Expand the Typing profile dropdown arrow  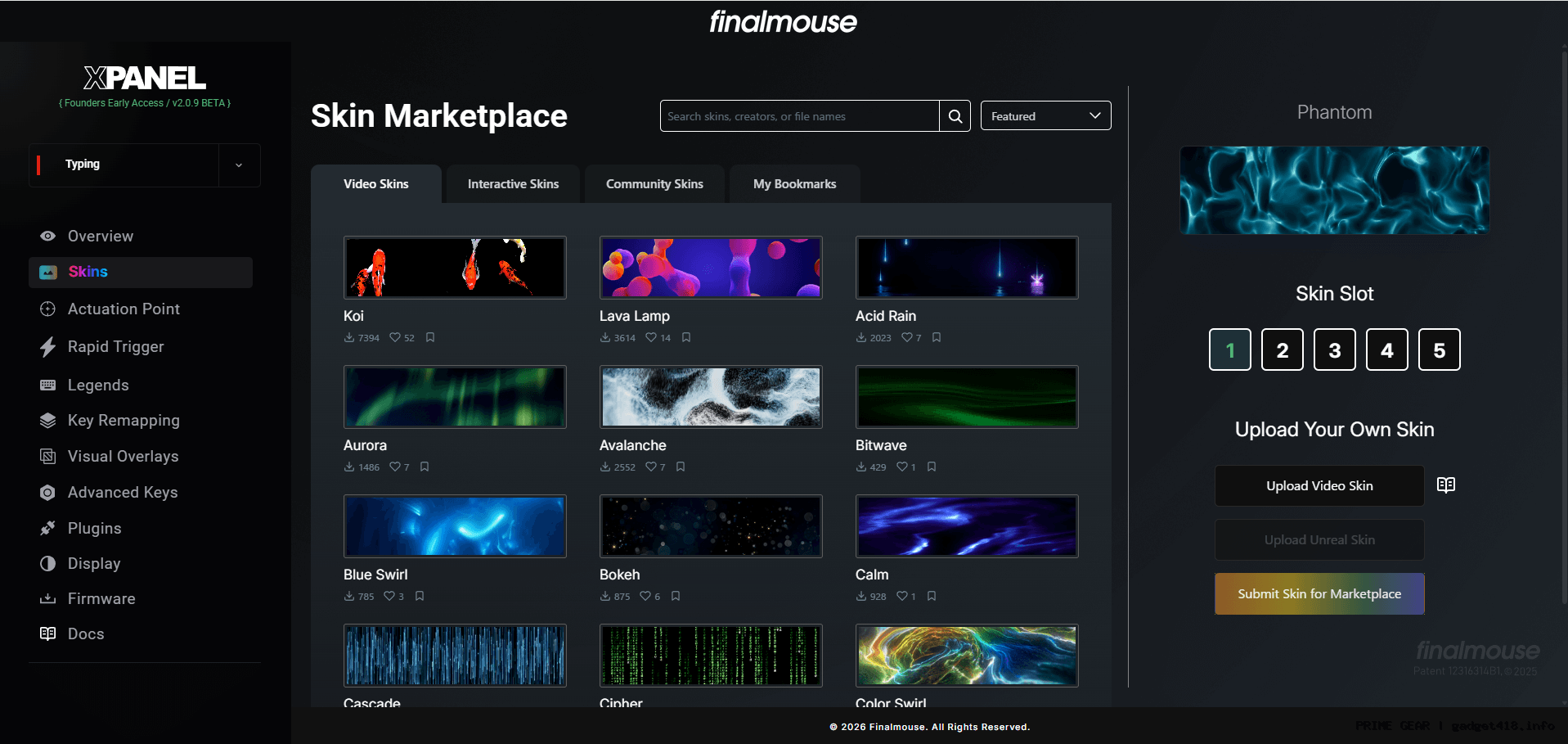[x=239, y=165]
